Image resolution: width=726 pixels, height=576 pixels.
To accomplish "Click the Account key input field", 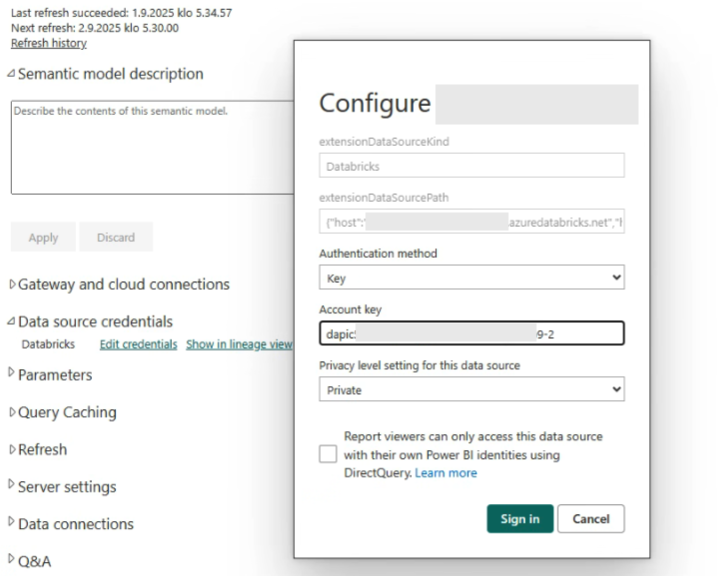I will (472, 333).
